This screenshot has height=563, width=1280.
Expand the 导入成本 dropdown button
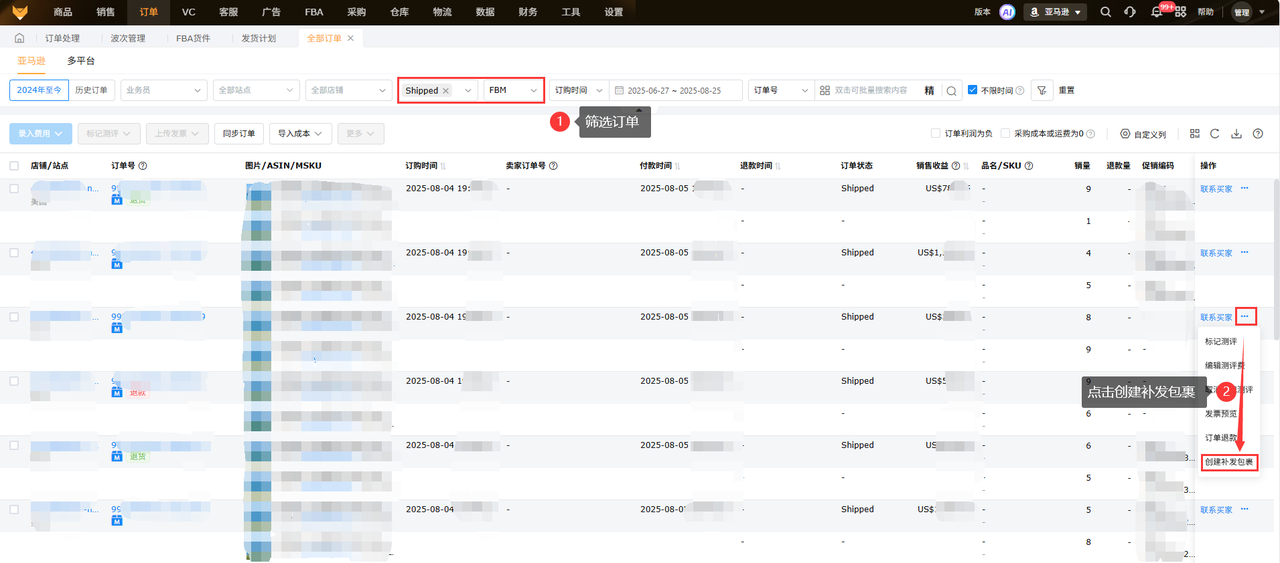(300, 133)
